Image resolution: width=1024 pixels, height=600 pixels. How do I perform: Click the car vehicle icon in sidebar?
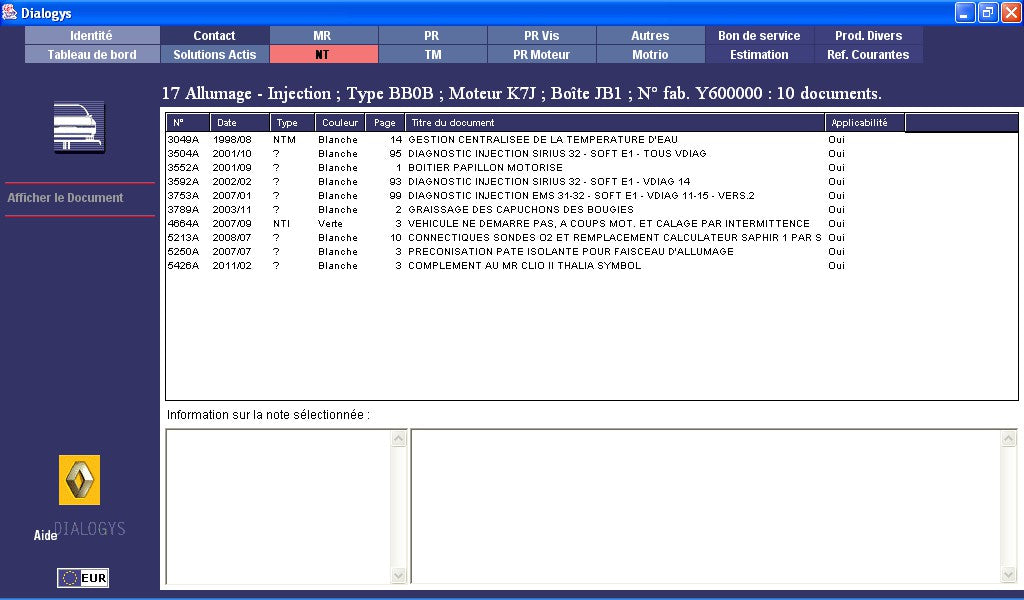tap(79, 127)
